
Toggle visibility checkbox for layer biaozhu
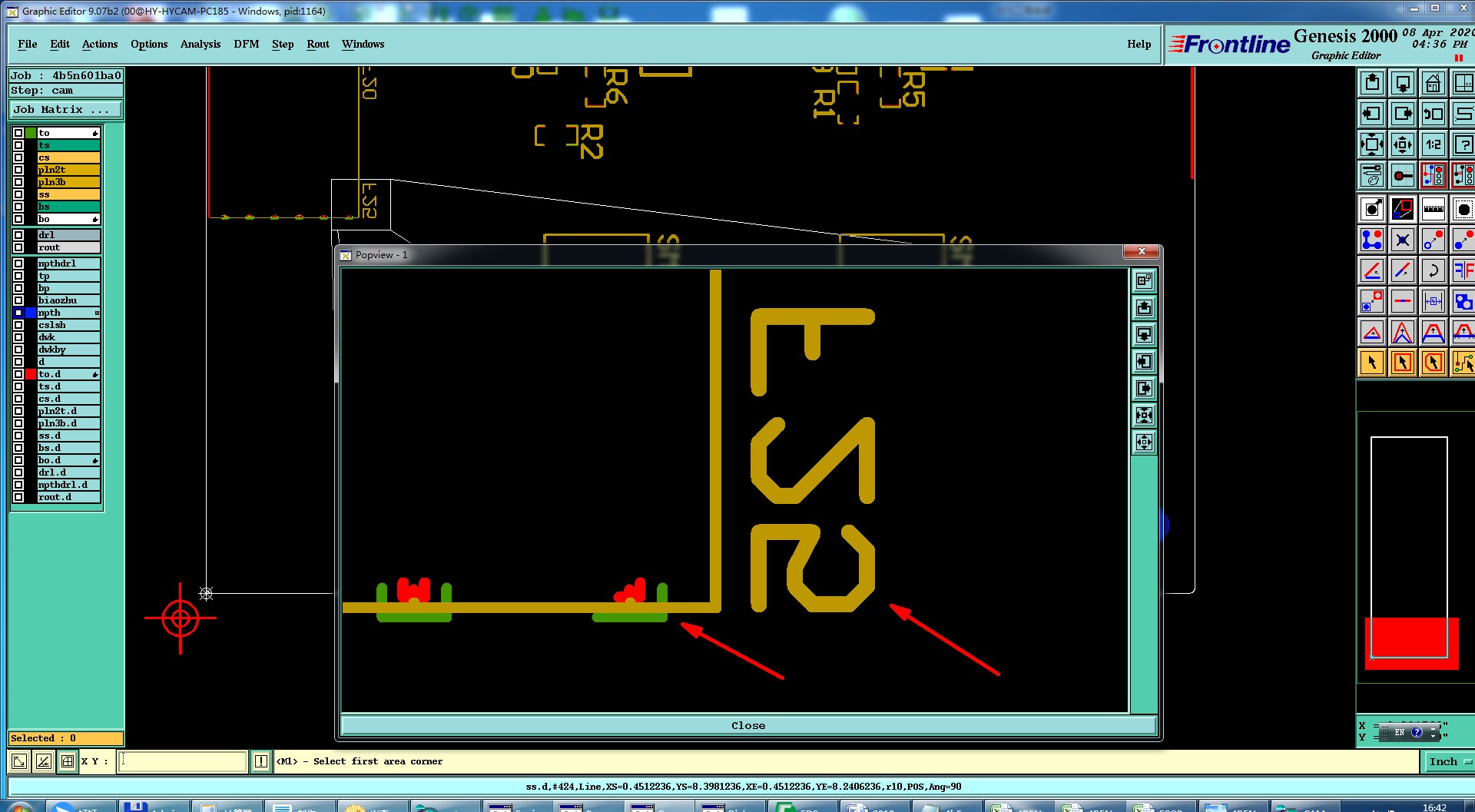(x=18, y=300)
